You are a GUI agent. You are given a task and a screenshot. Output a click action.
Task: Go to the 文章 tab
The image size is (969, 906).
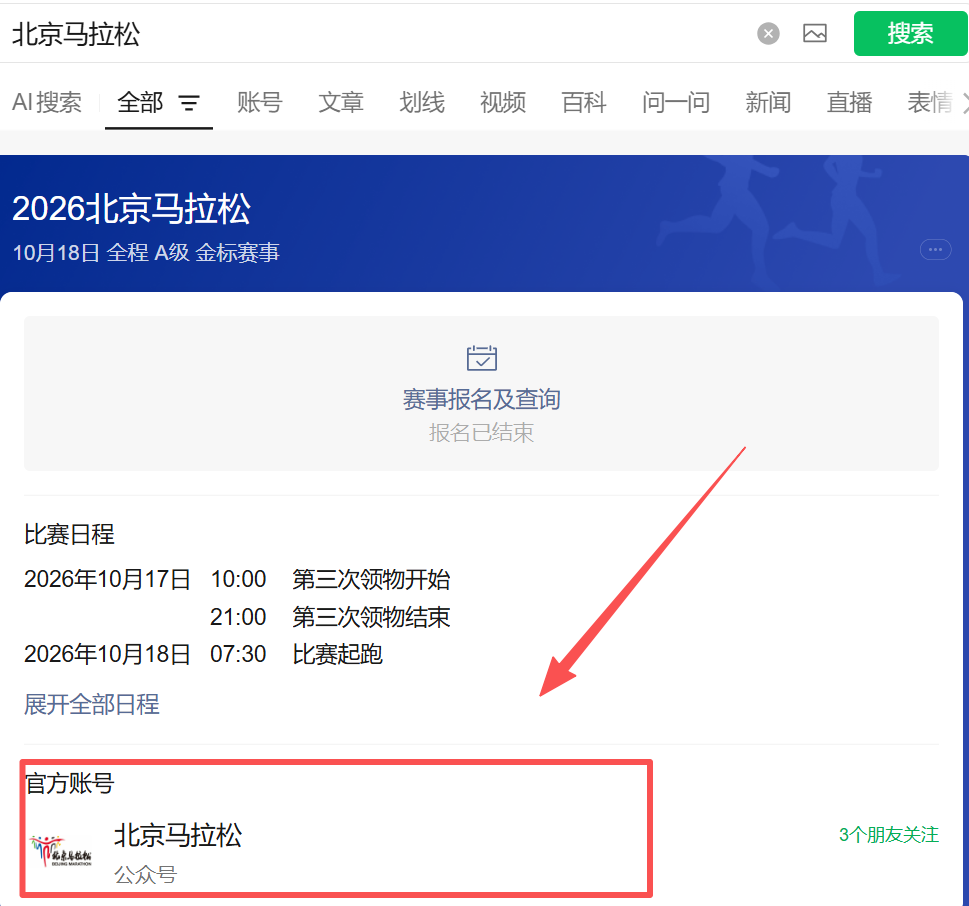[341, 103]
